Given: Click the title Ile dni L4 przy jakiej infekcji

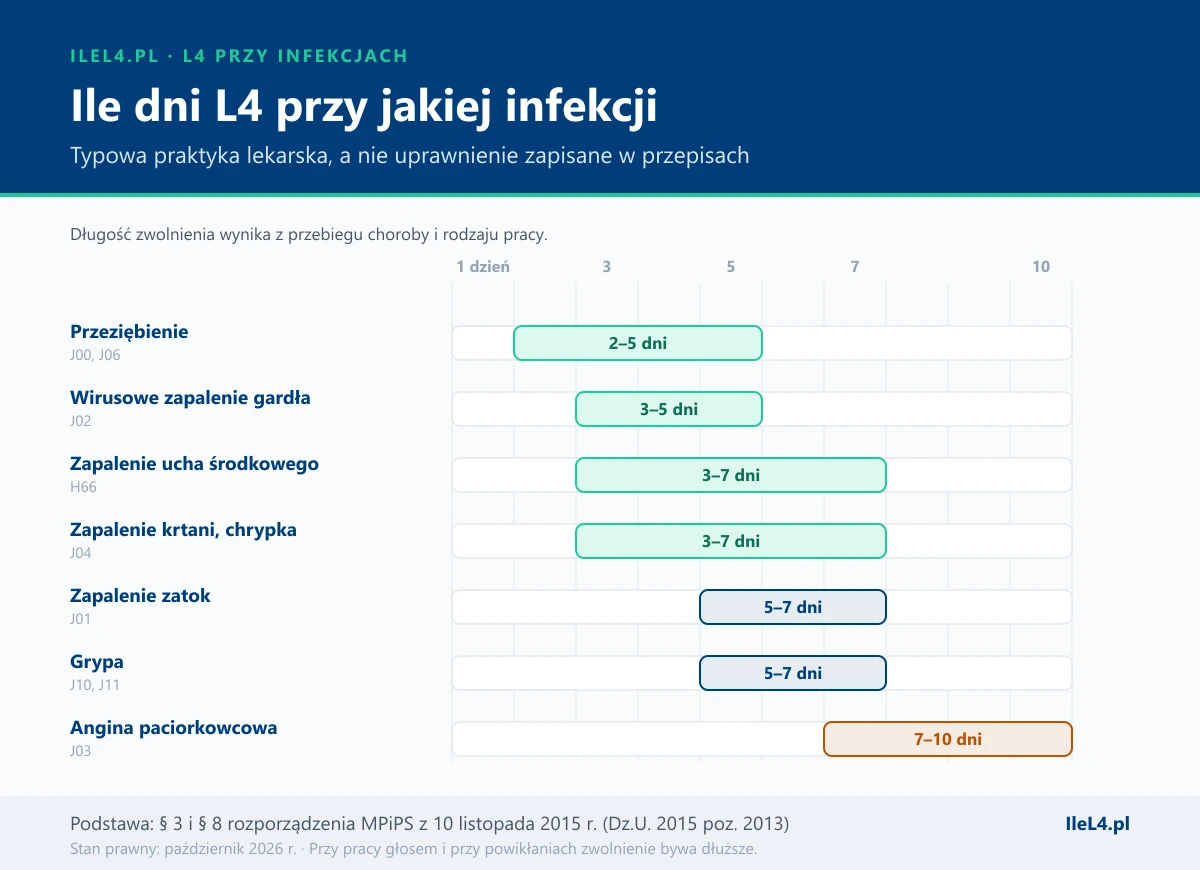Looking at the screenshot, I should pos(364,107).
